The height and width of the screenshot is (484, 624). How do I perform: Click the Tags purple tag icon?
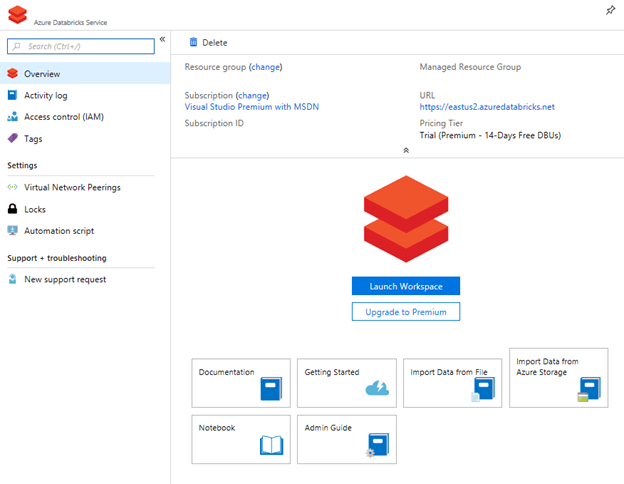point(12,139)
